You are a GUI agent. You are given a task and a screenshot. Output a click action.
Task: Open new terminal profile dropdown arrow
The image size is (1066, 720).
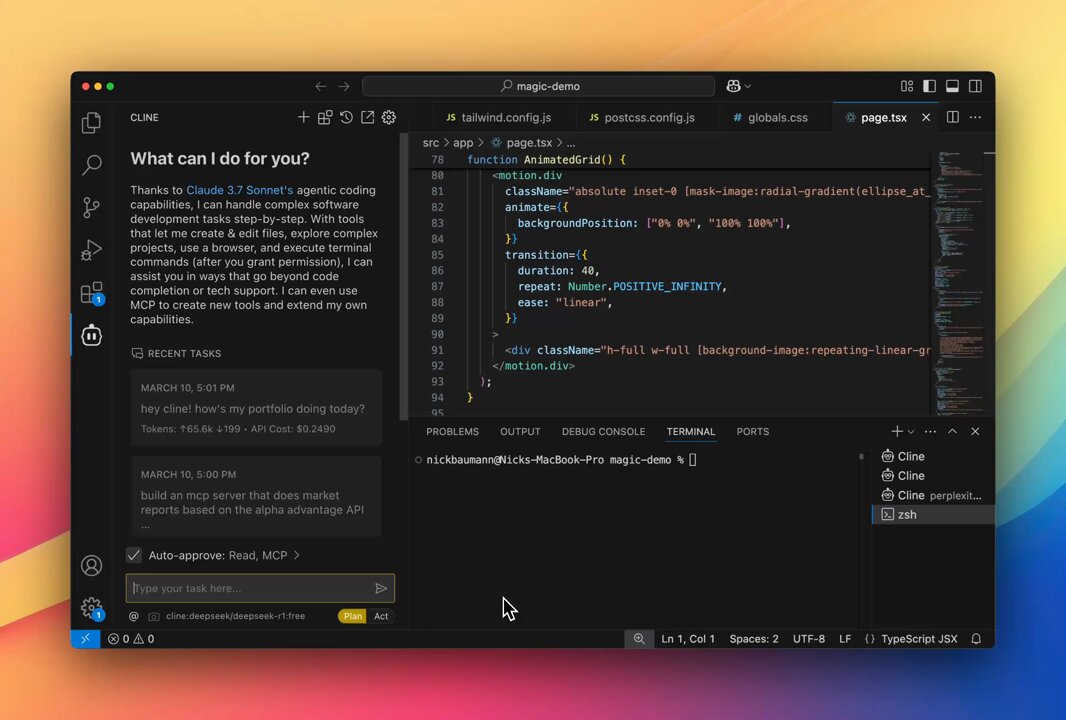911,432
